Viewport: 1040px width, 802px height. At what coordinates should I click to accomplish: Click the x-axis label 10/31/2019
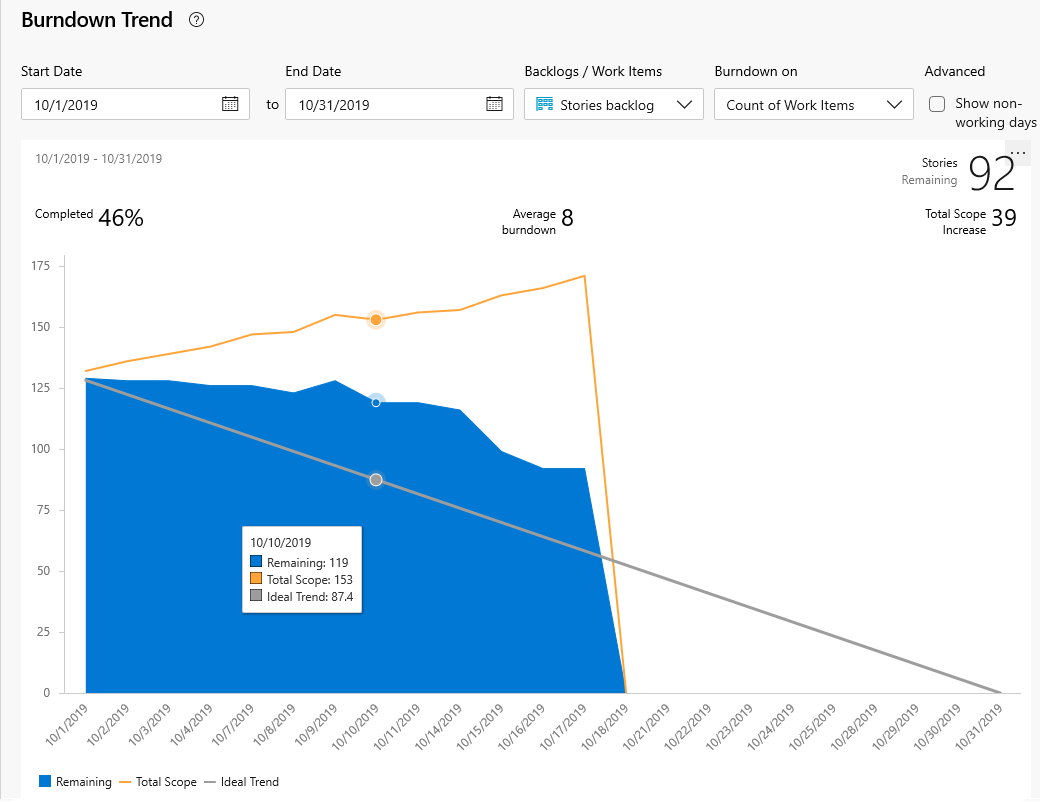(979, 727)
